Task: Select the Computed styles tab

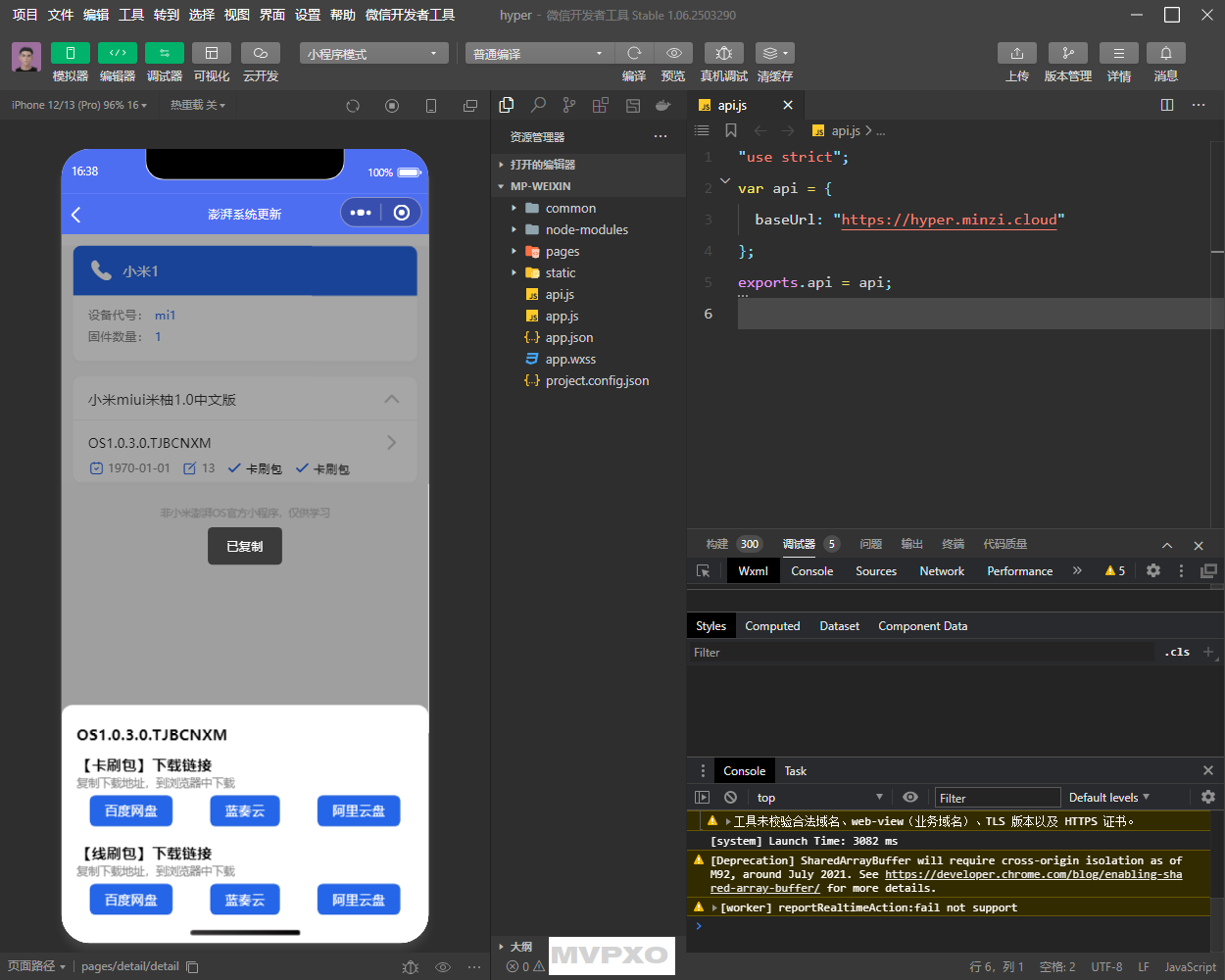Action: [x=772, y=626]
